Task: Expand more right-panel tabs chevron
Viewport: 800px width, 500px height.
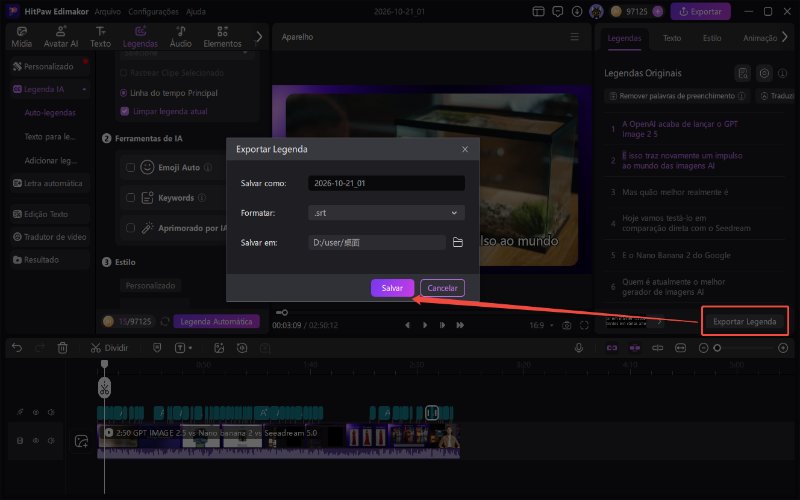Action: [785, 37]
